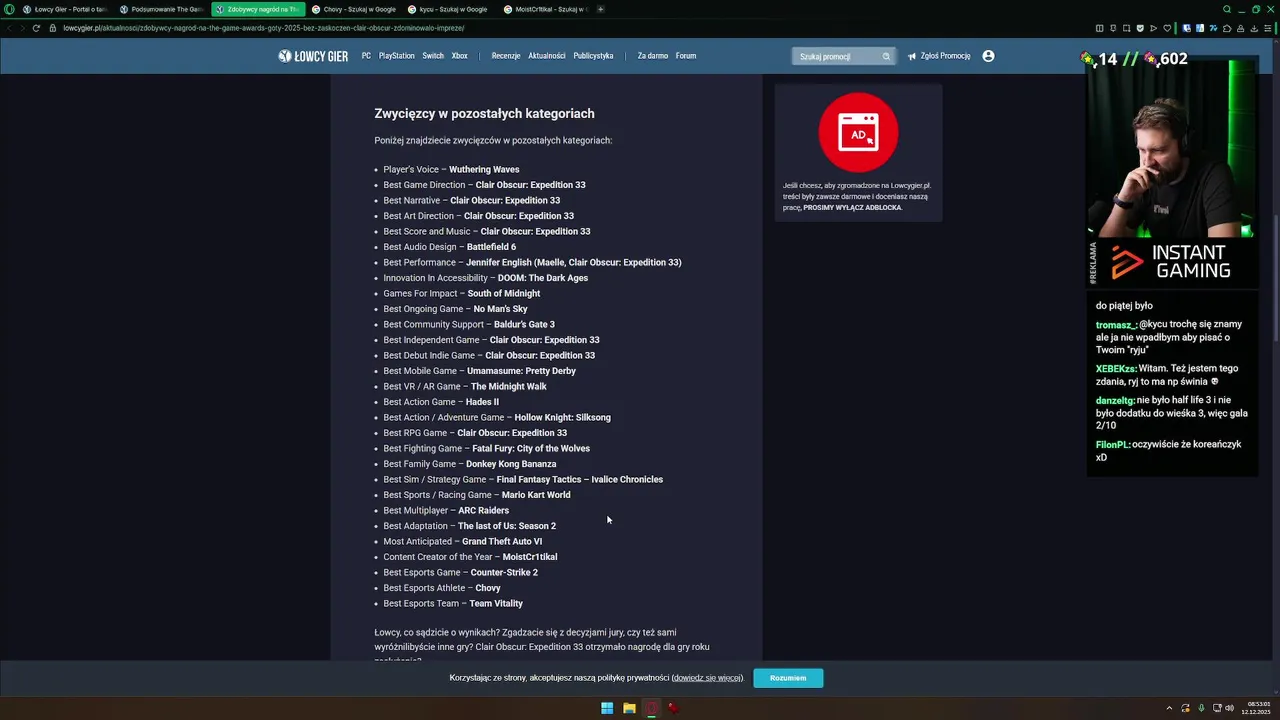Open the Aktualności menu item
This screenshot has width=1280, height=720.
tap(547, 56)
